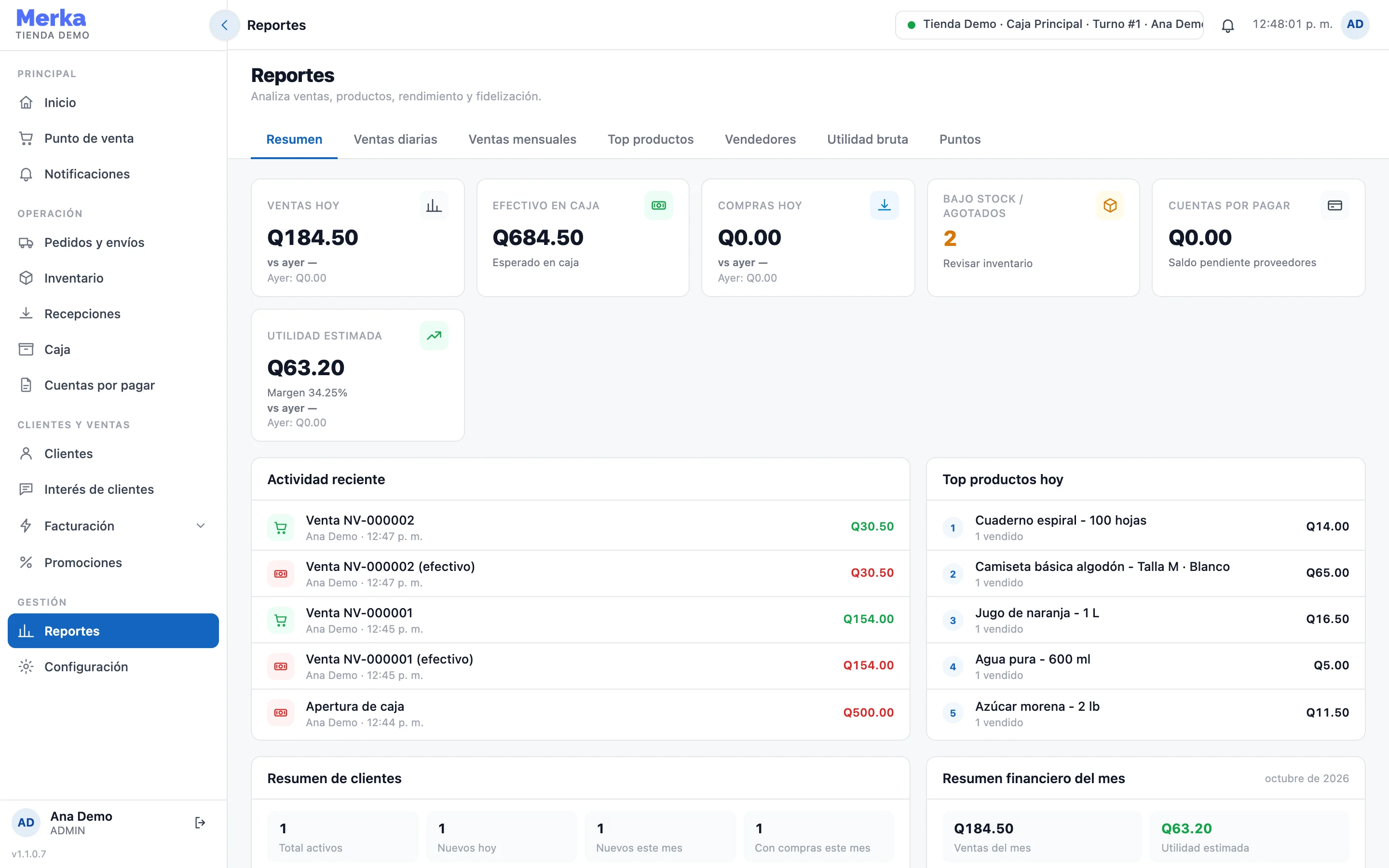Image resolution: width=1389 pixels, height=868 pixels.
Task: Click the box icon in Bajo Stock card
Action: click(x=1109, y=205)
